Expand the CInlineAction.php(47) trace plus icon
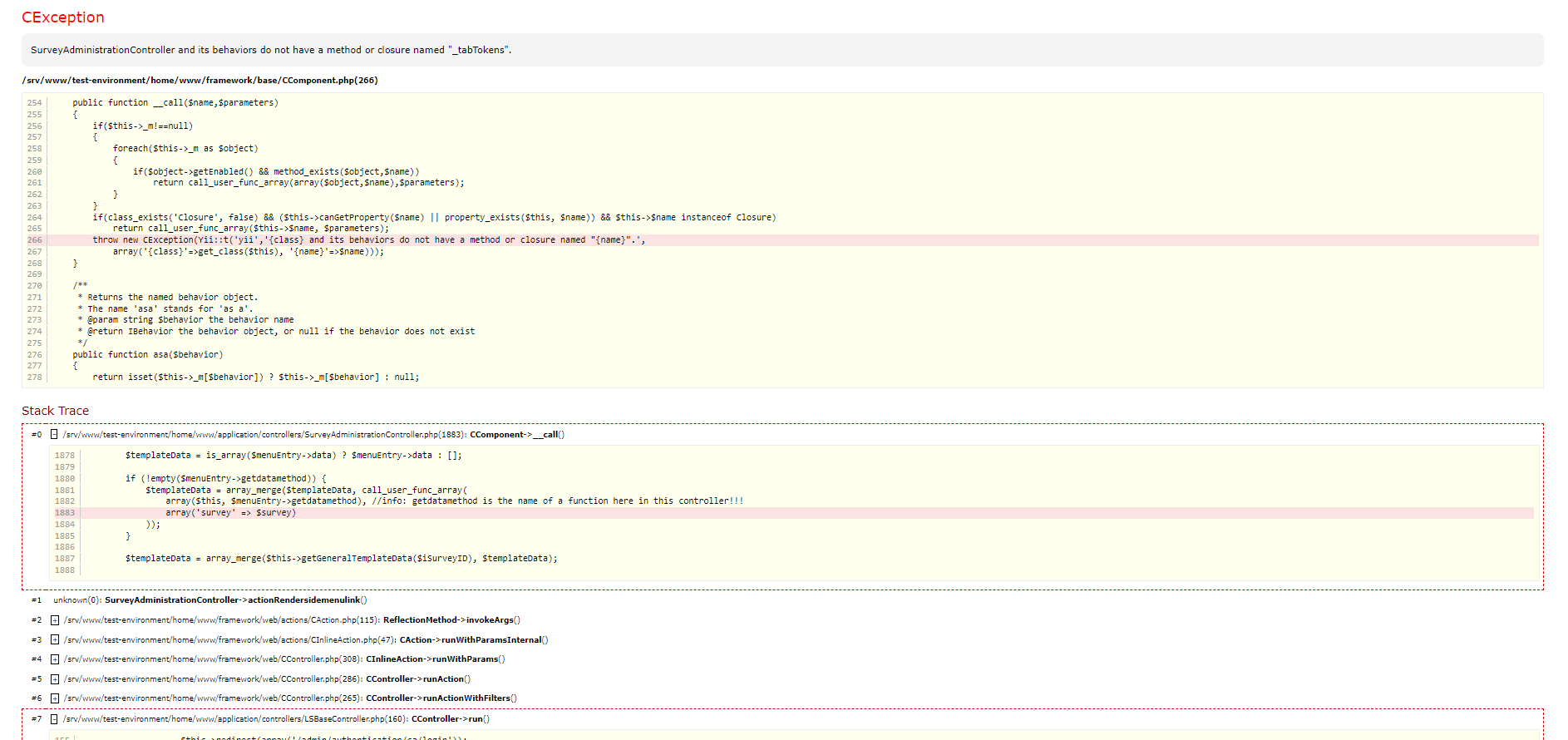 [x=55, y=640]
